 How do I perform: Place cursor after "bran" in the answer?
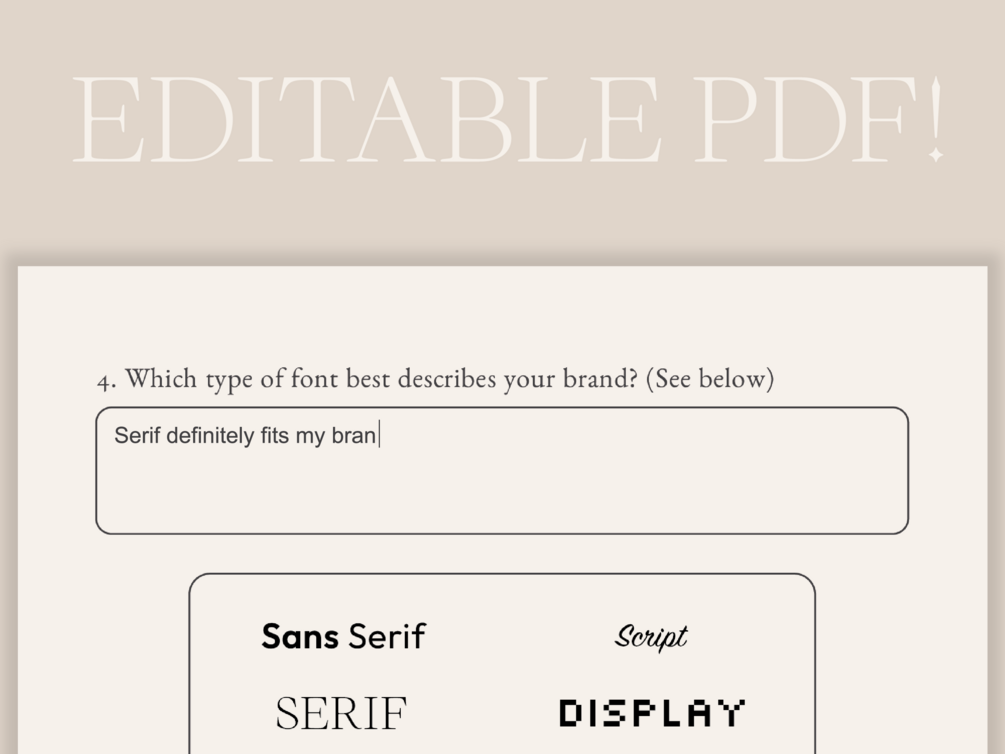point(378,436)
